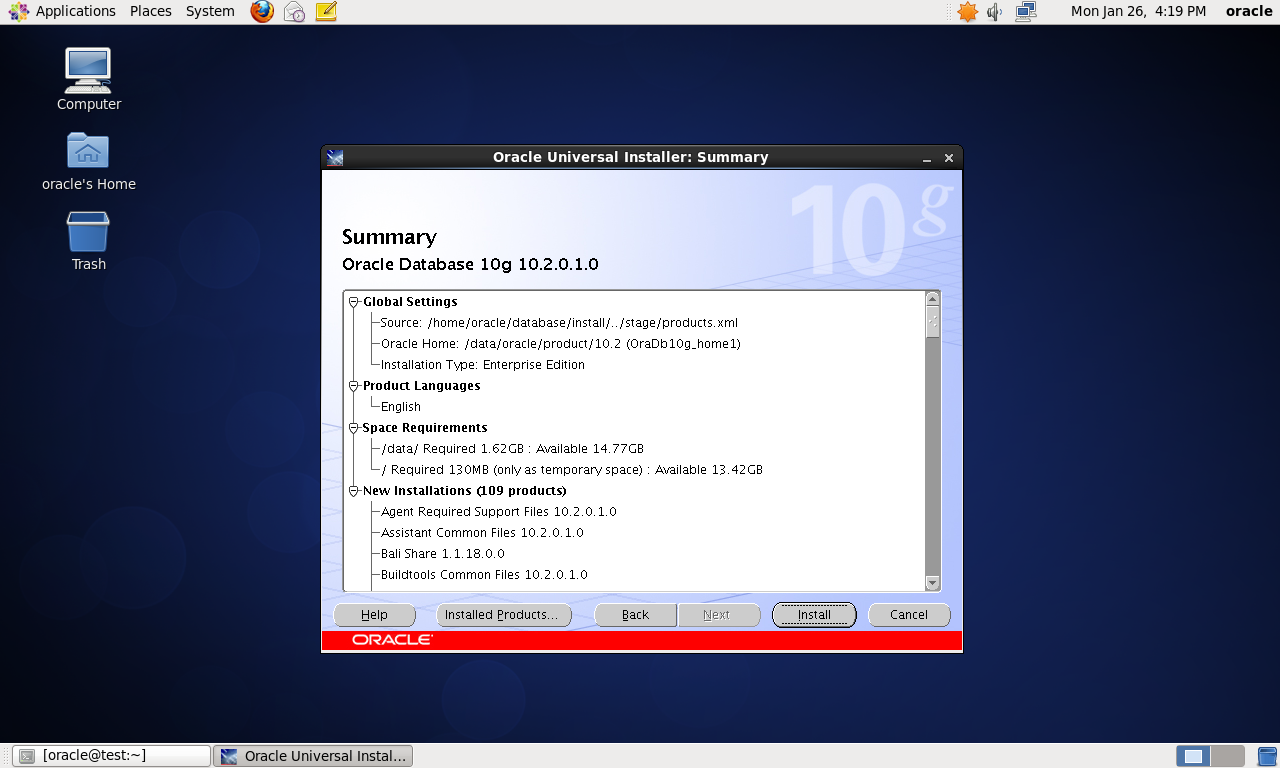Open the notes editor panel icon

point(326,12)
